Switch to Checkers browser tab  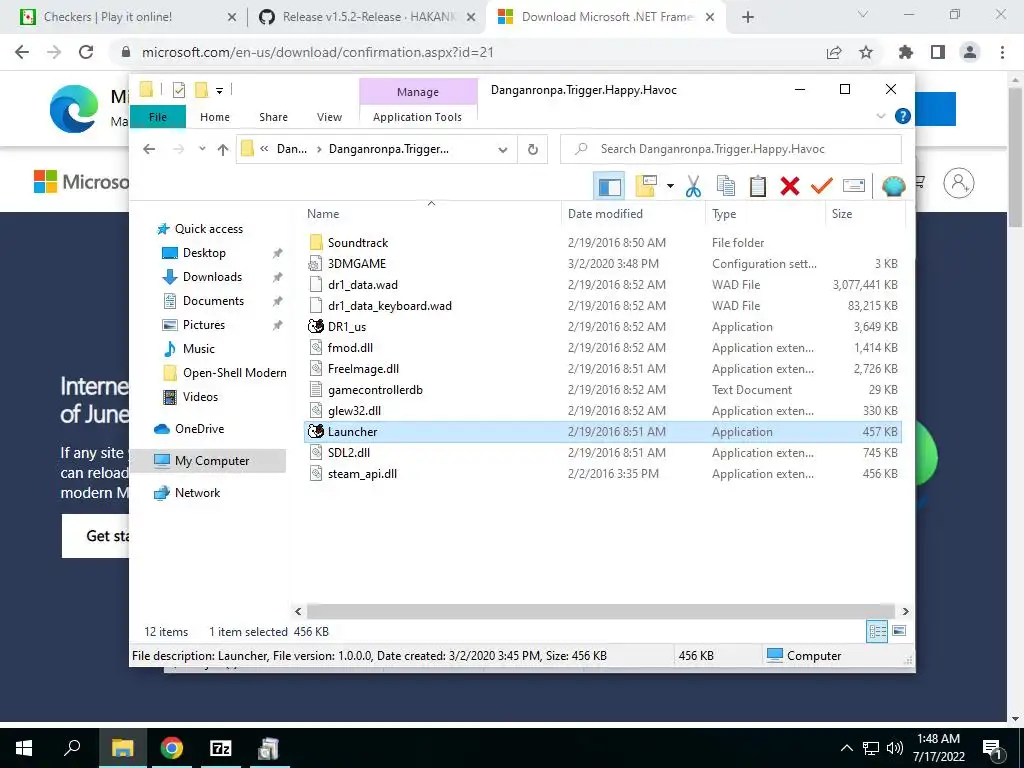pos(108,17)
